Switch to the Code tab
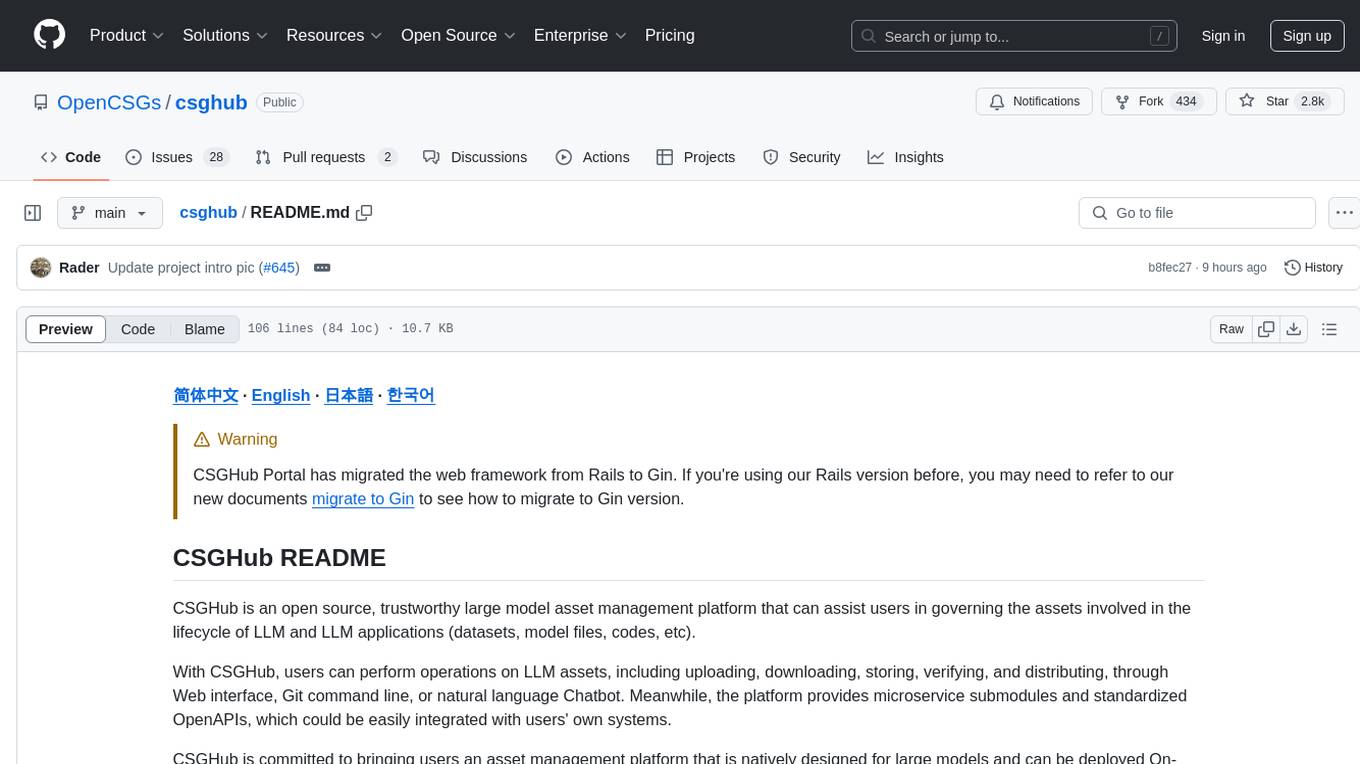 tap(71, 157)
